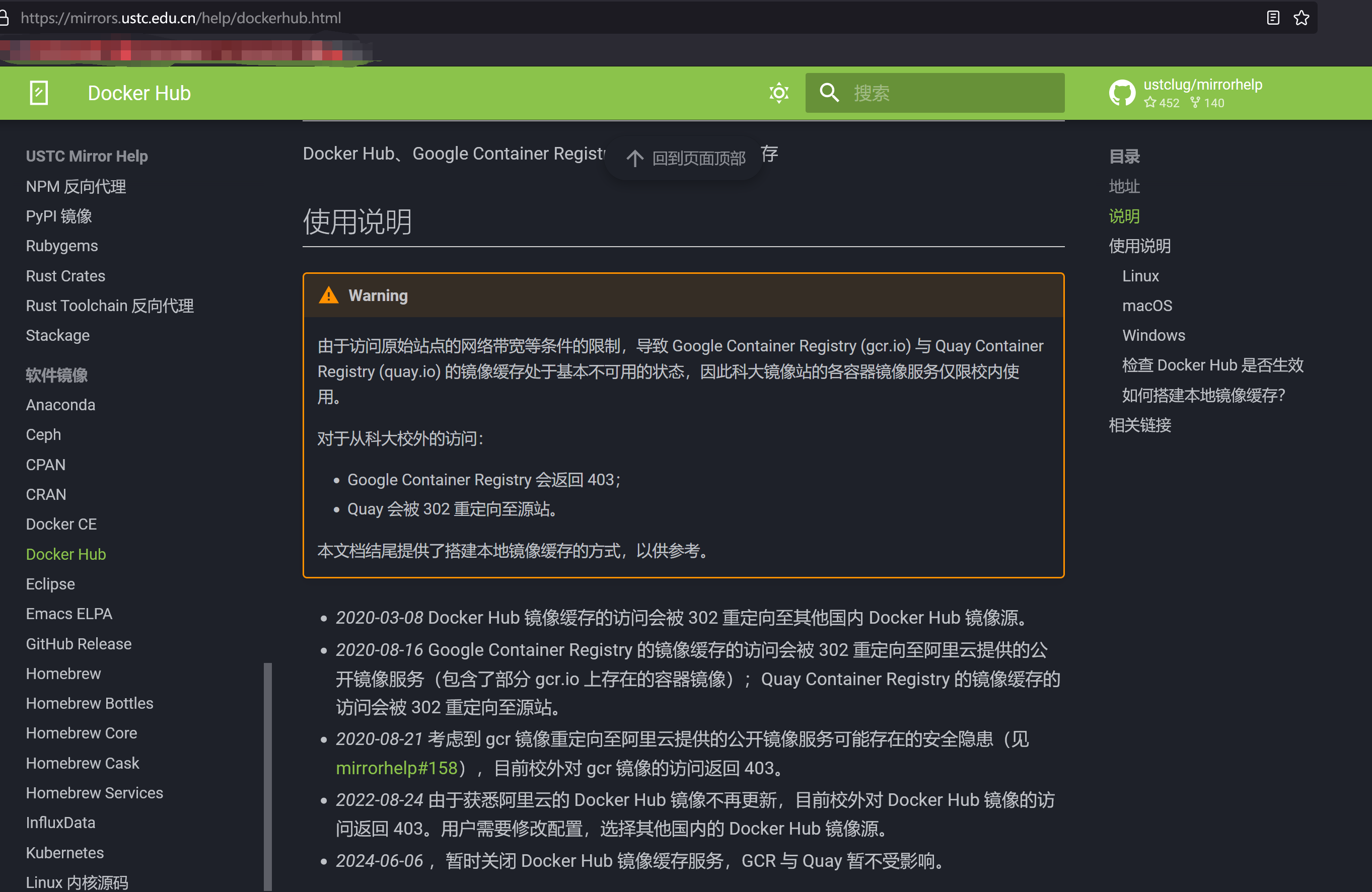Open mirrorhelp#158 issue link

click(x=397, y=768)
